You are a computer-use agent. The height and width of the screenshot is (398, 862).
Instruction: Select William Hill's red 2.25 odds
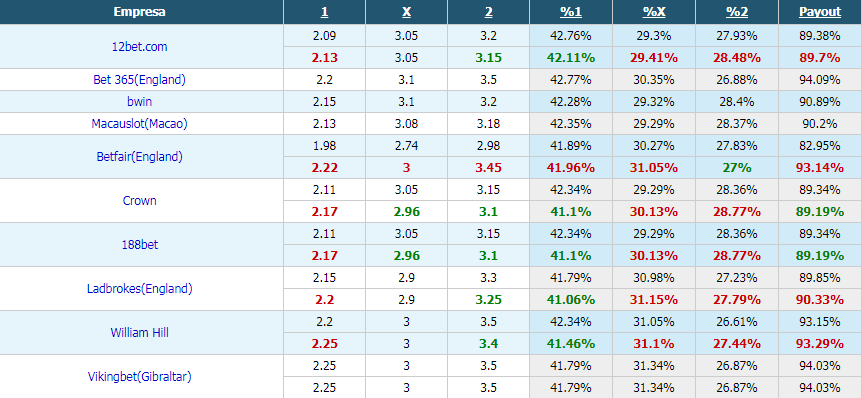(324, 344)
